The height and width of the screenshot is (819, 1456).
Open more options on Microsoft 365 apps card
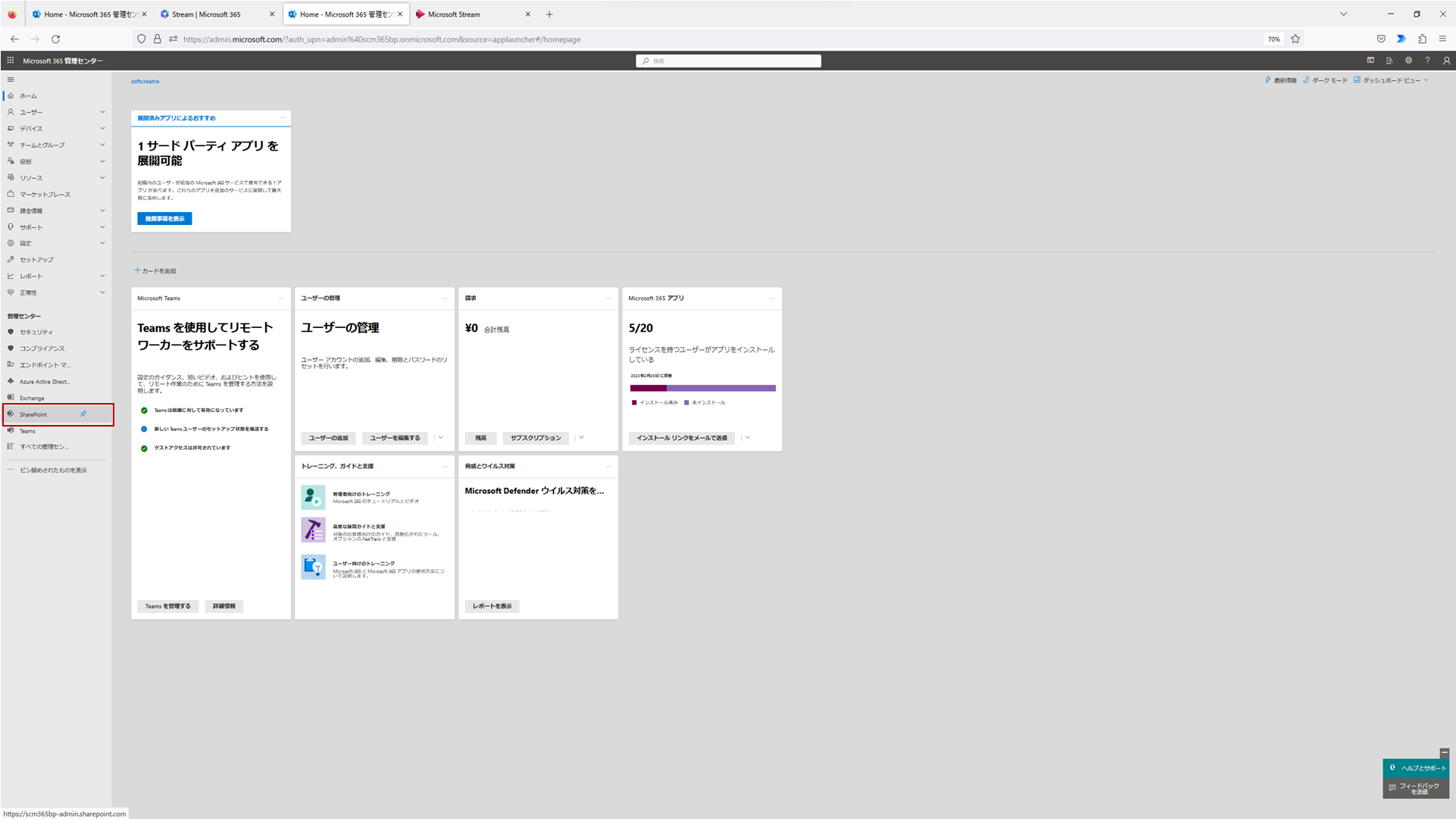(773, 299)
